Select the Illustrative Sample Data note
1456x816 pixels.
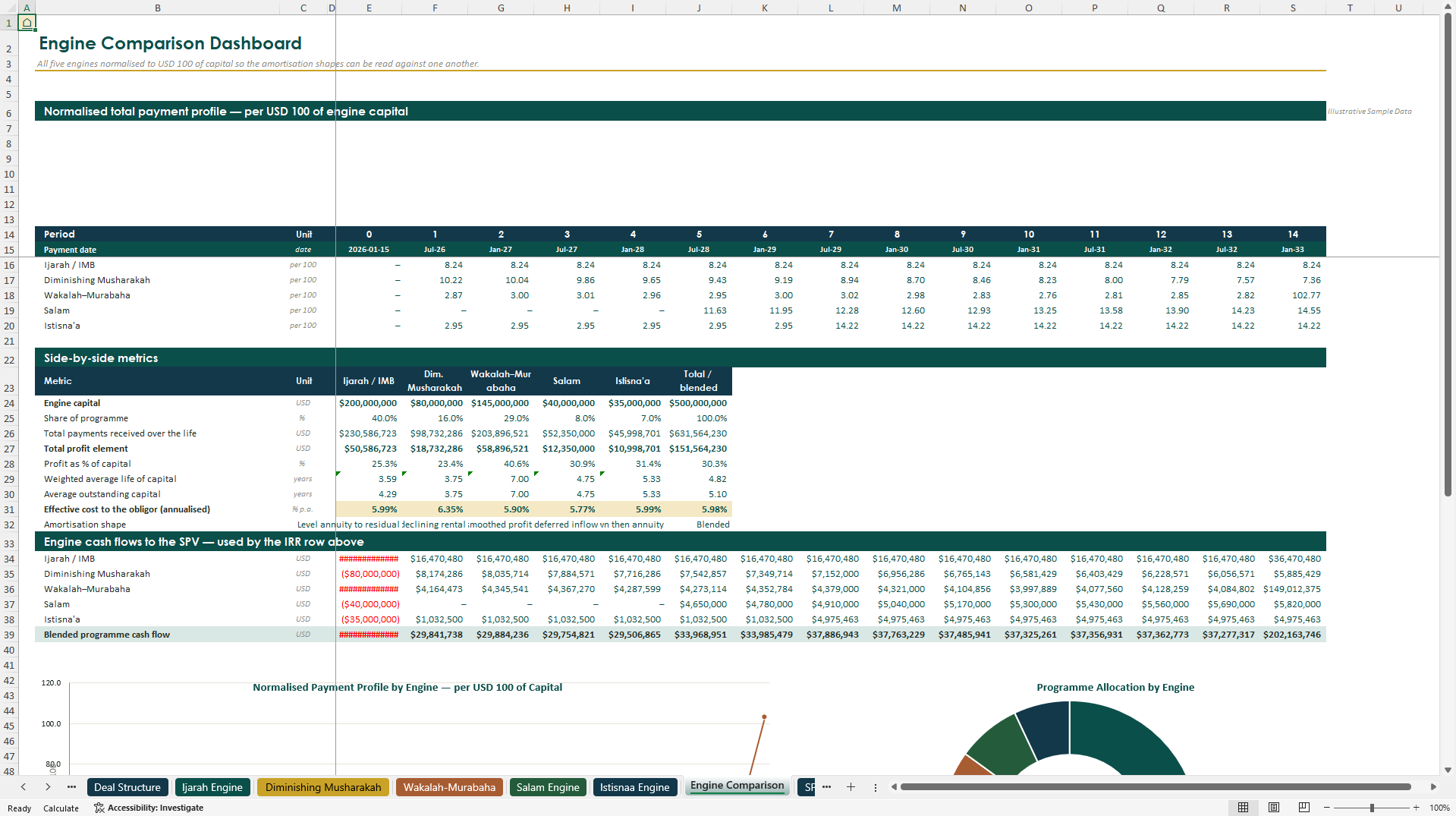(x=1370, y=112)
